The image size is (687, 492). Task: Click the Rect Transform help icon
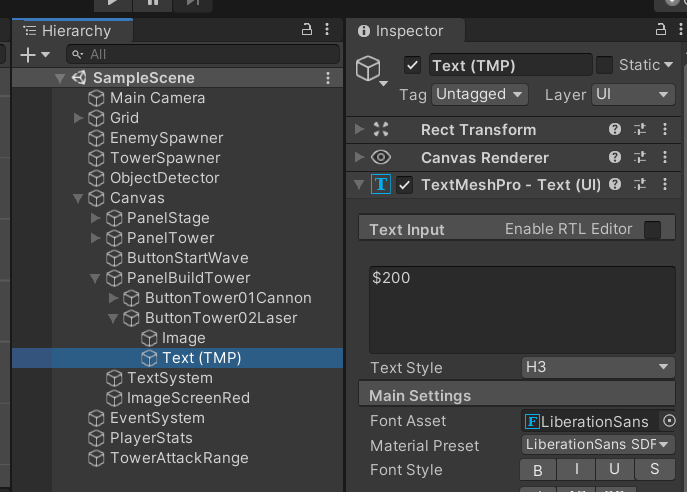pyautogui.click(x=616, y=130)
